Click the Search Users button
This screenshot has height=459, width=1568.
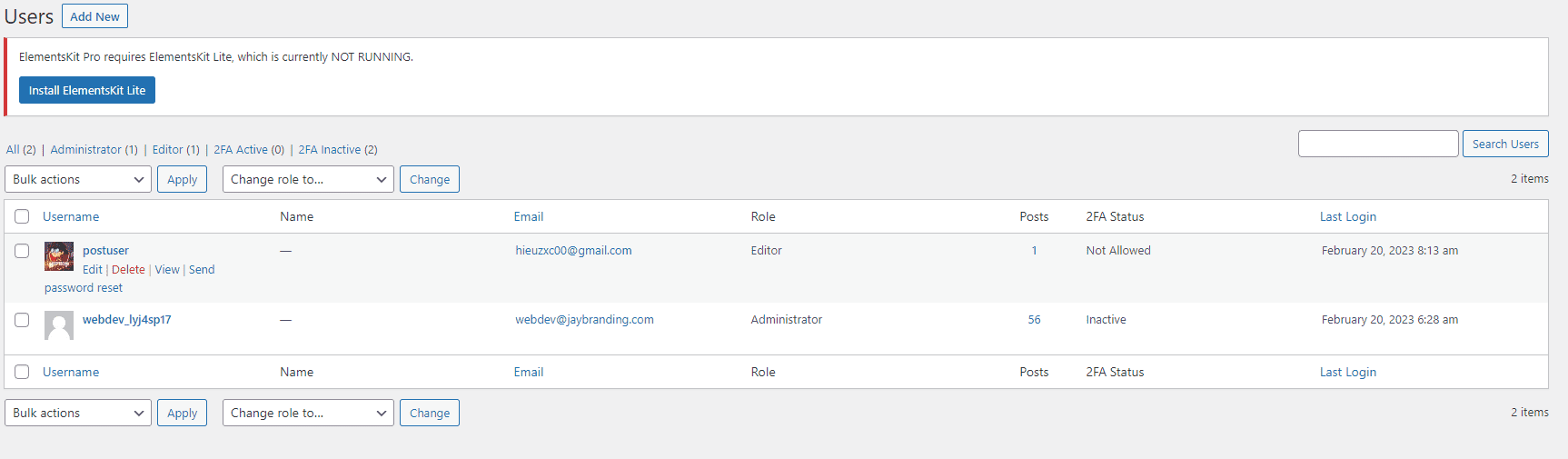pyautogui.click(x=1505, y=144)
